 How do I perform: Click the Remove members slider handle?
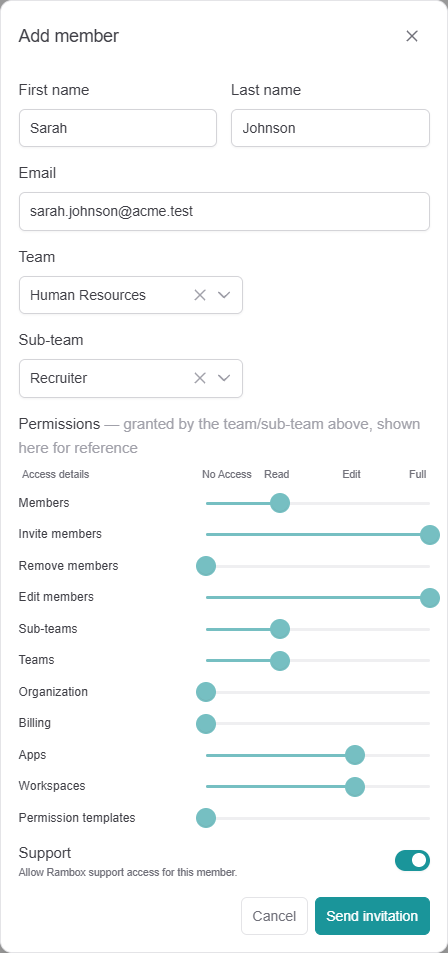tap(206, 566)
